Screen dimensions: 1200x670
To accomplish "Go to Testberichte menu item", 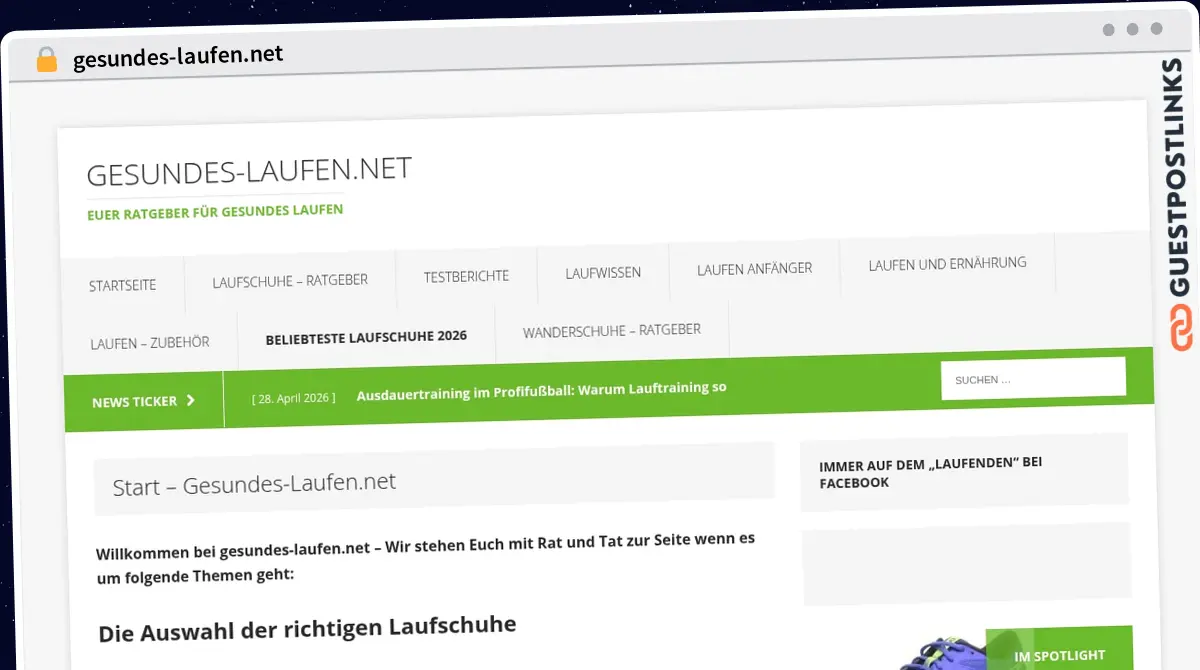I will 466,276.
